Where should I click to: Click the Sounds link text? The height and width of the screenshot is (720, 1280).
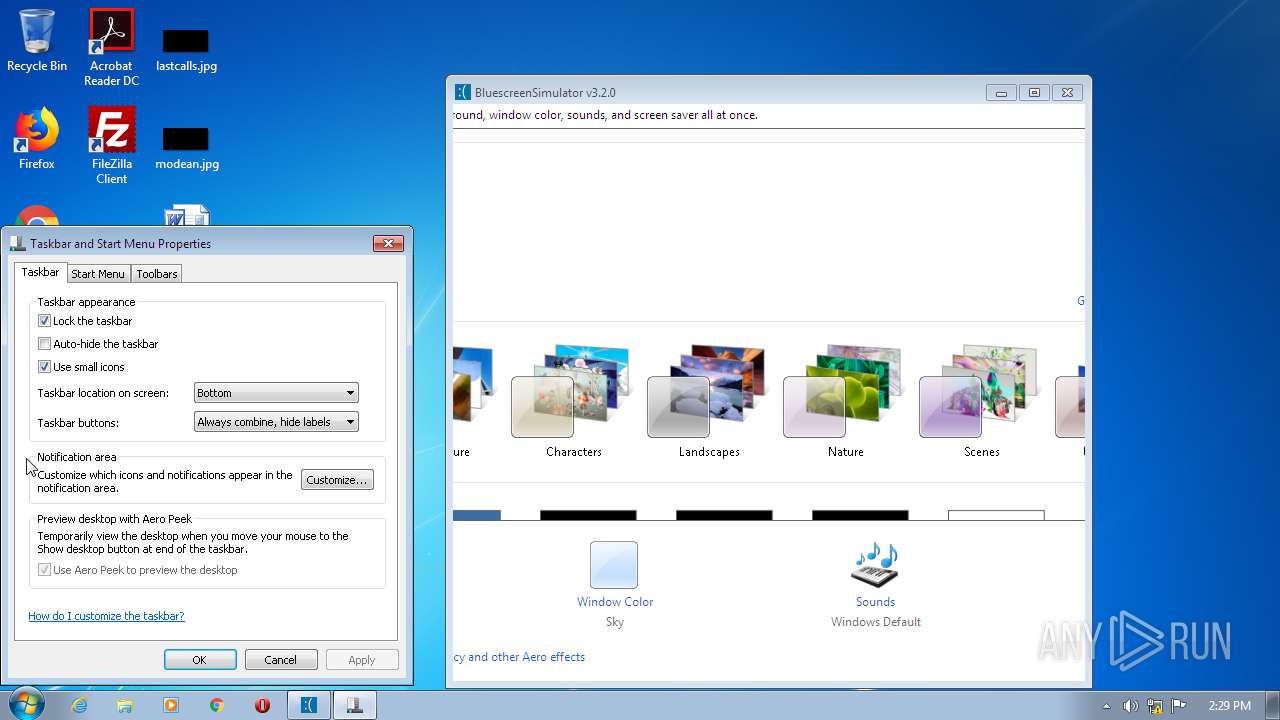point(875,602)
